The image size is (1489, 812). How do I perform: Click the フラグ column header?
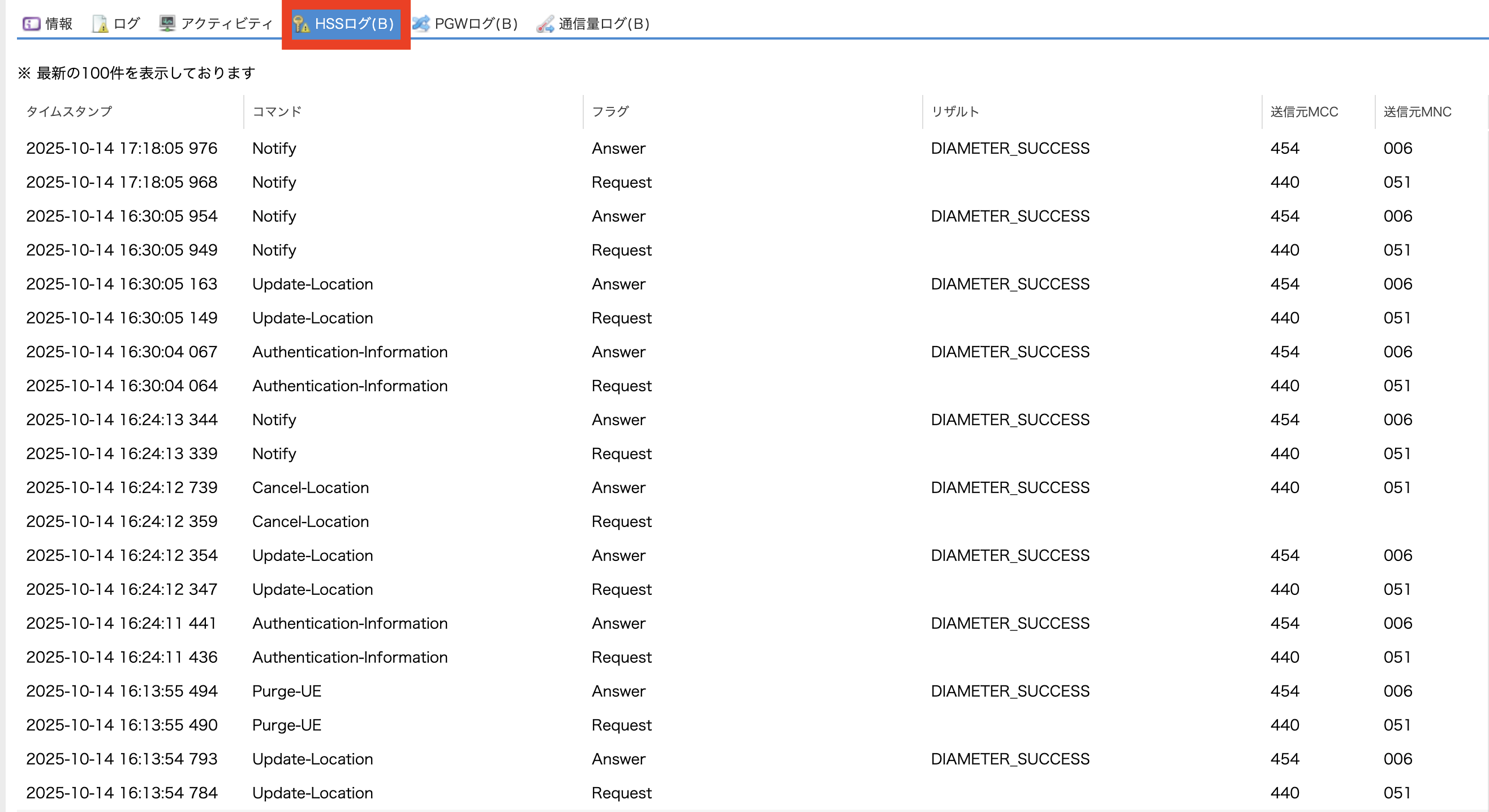pyautogui.click(x=610, y=111)
